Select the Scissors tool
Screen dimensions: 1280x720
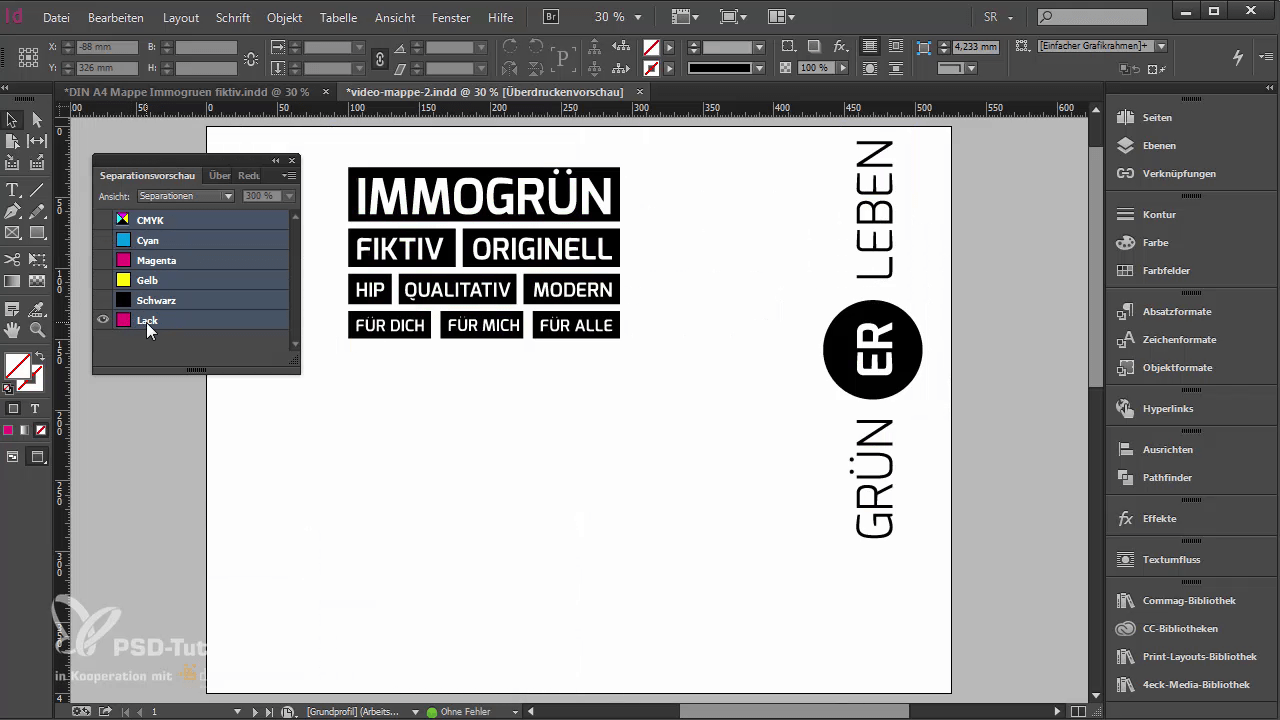12,260
